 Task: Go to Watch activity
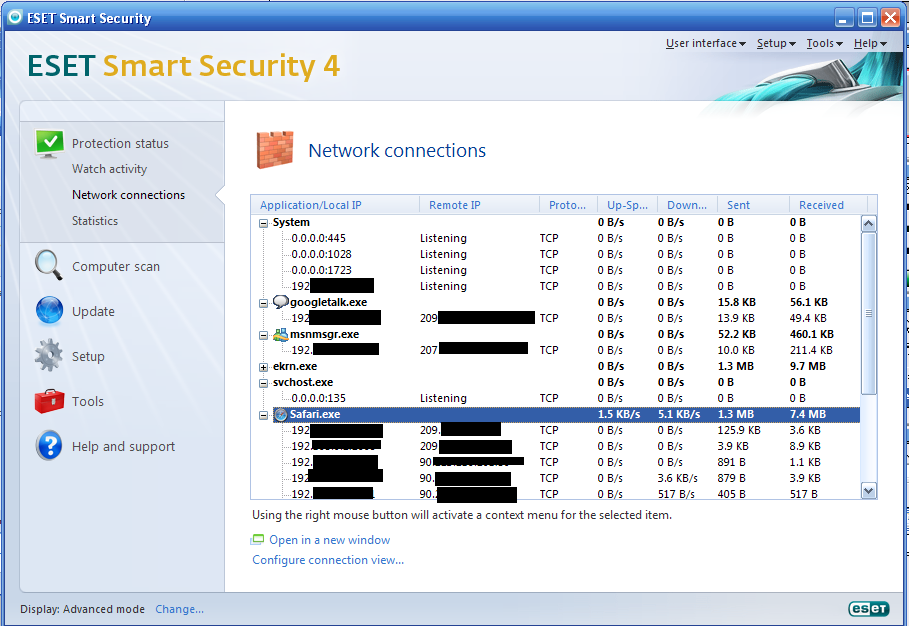pos(110,169)
